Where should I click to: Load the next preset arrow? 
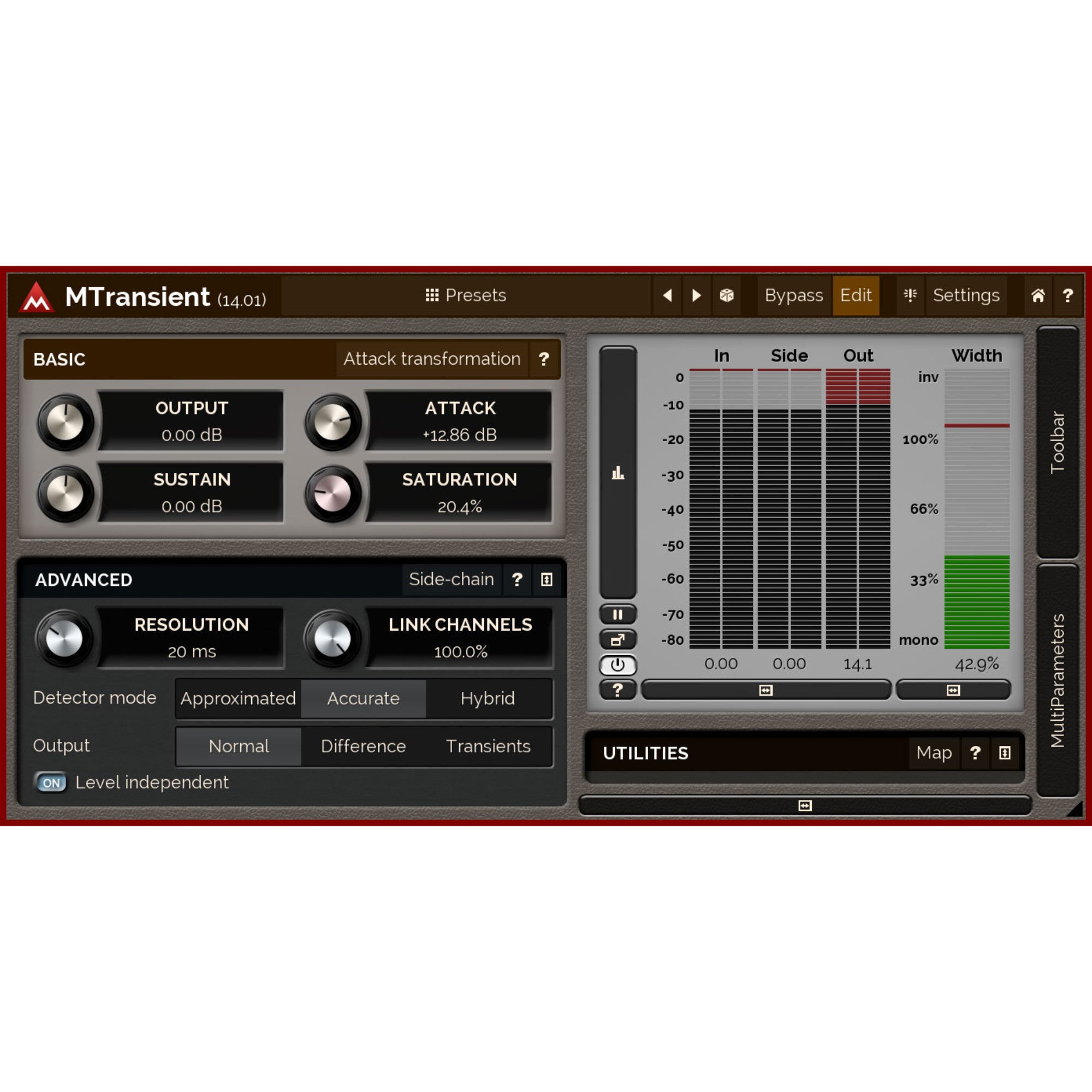tap(696, 295)
